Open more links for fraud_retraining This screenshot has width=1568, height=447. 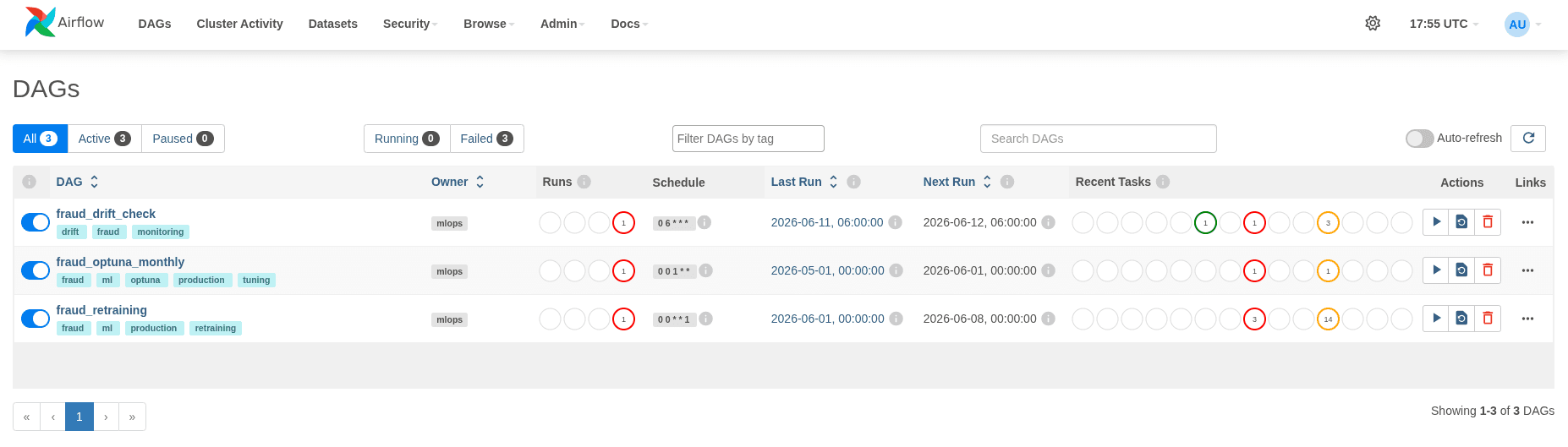coord(1527,319)
